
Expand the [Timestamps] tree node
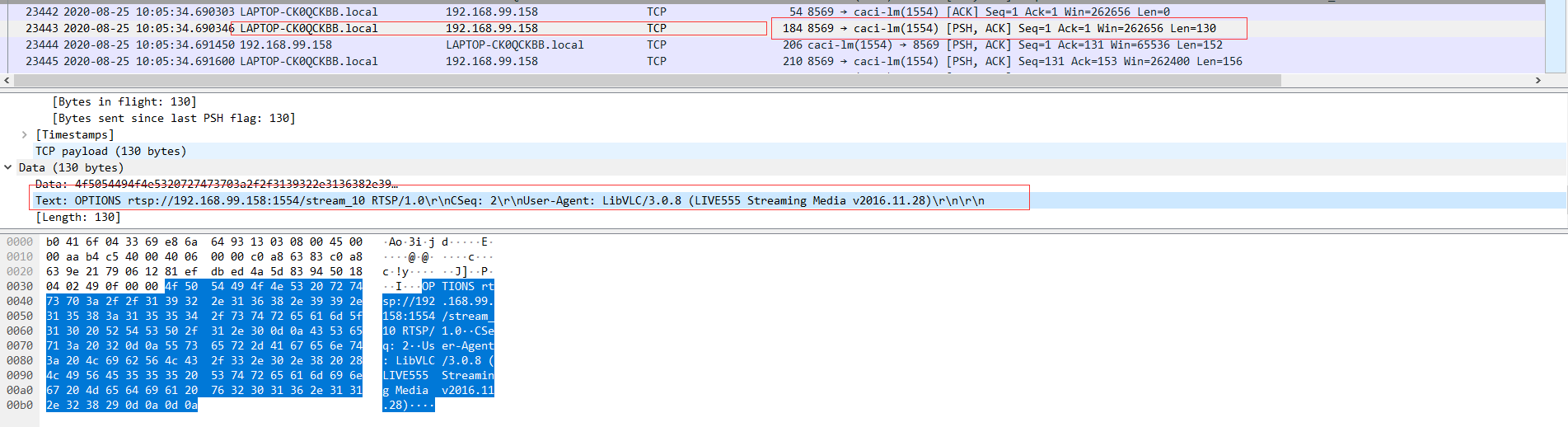click(25, 134)
